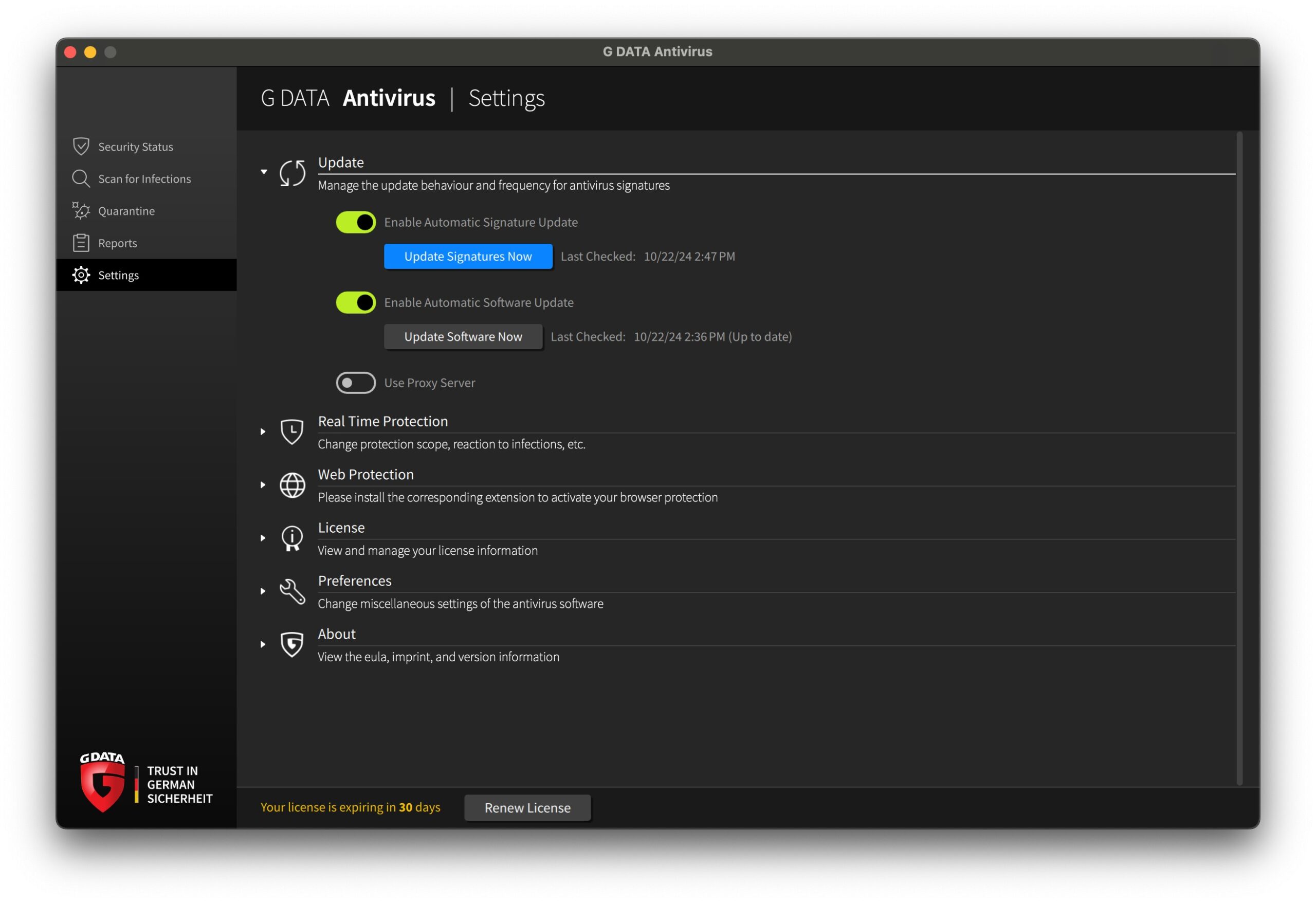Click the Real Time Protection heading
This screenshot has width=1316, height=903.
(x=383, y=422)
